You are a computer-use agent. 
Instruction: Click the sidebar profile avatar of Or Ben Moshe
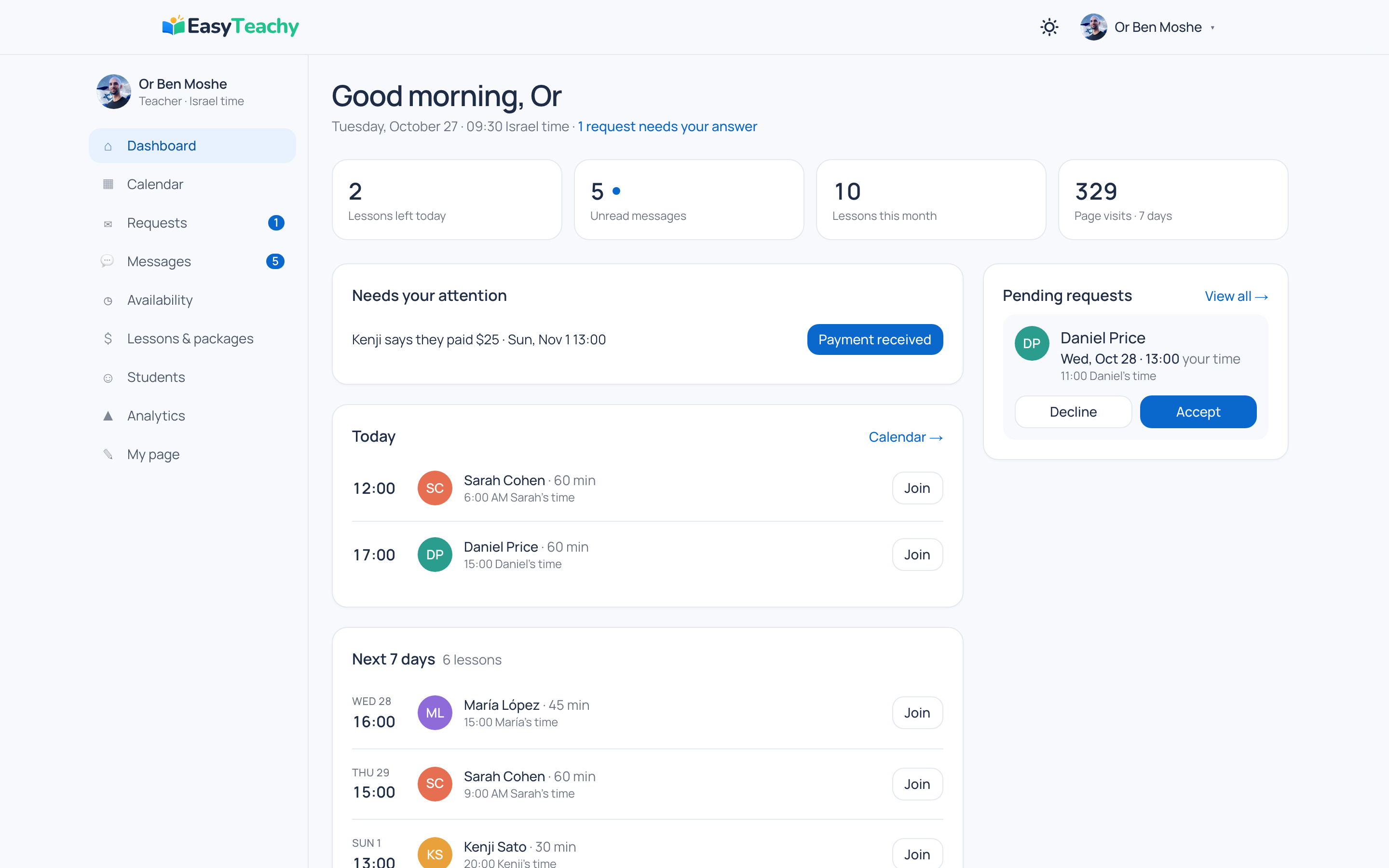coord(114,91)
